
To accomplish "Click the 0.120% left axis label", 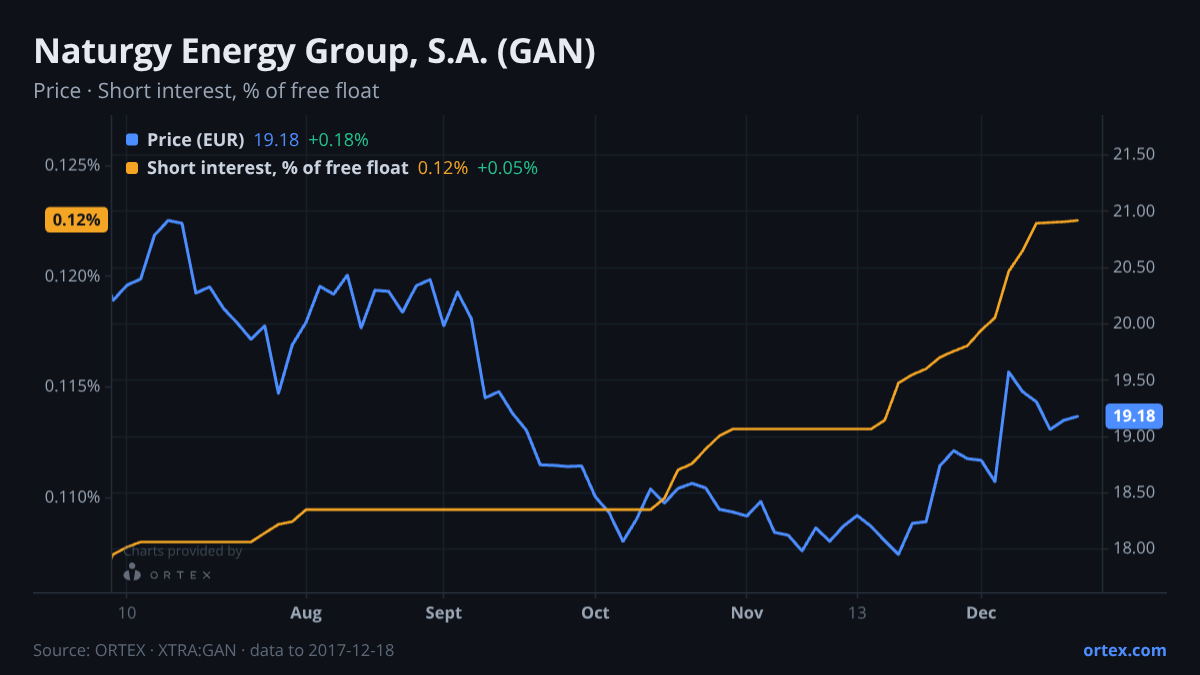I will point(72,275).
